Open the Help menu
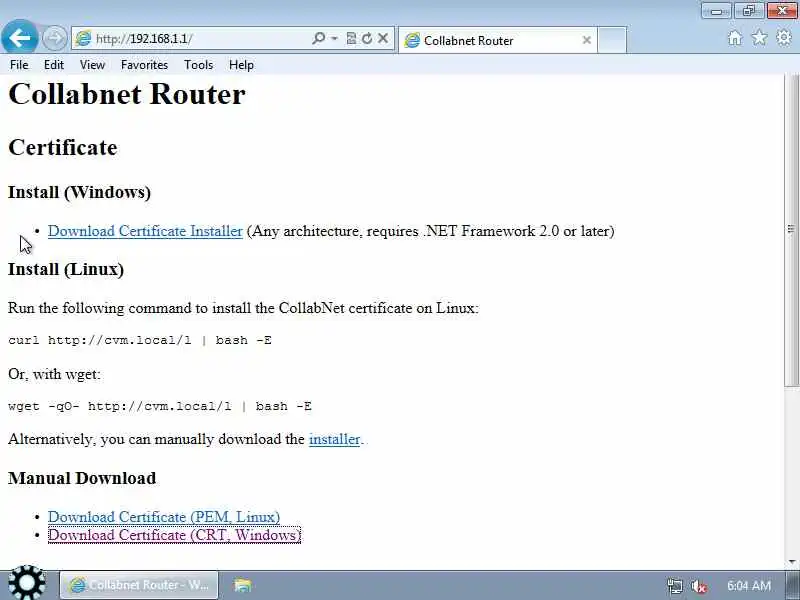This screenshot has width=800, height=600. pos(241,65)
